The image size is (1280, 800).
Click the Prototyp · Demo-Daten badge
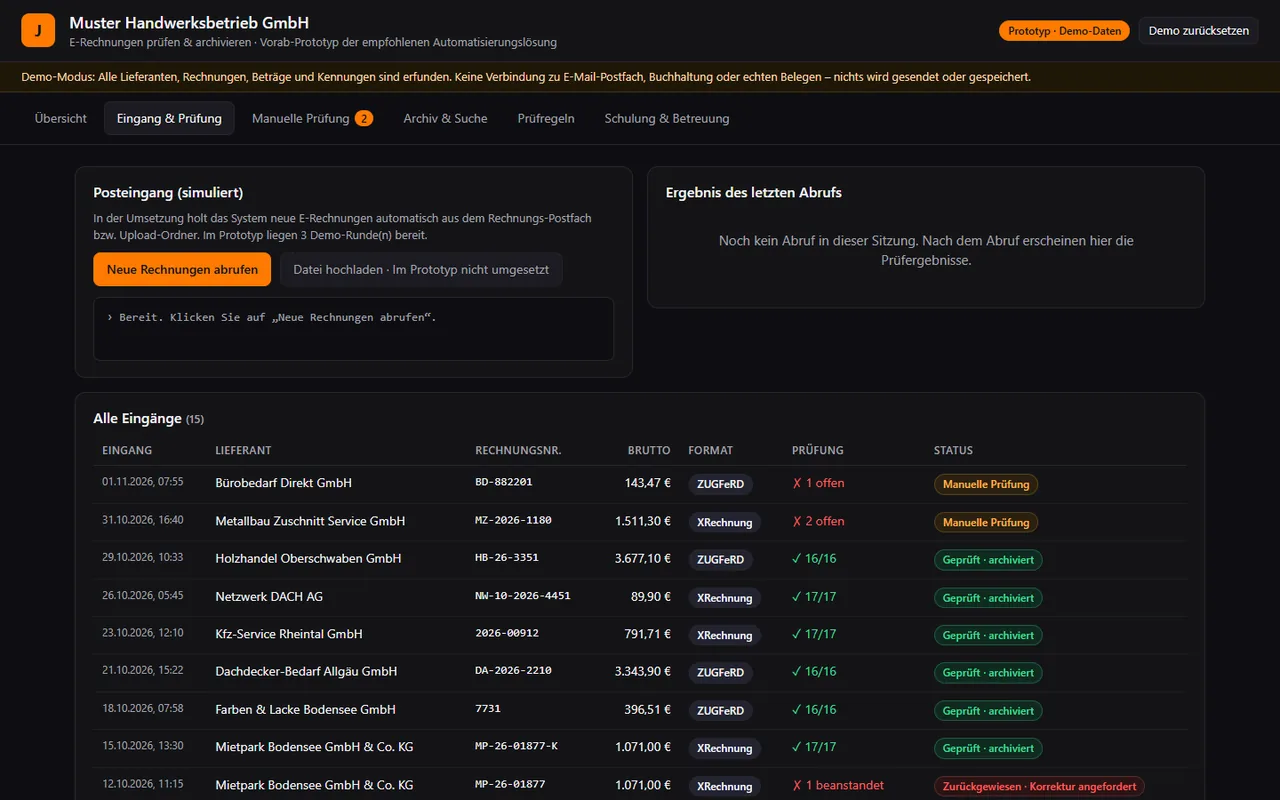[1064, 31]
